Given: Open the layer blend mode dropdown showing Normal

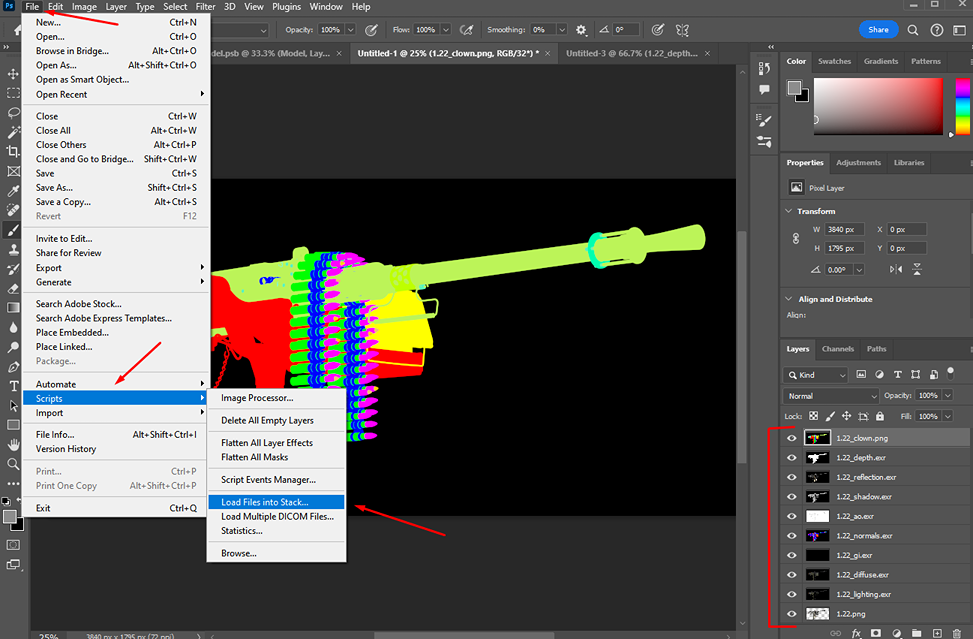Looking at the screenshot, I should click(x=830, y=395).
